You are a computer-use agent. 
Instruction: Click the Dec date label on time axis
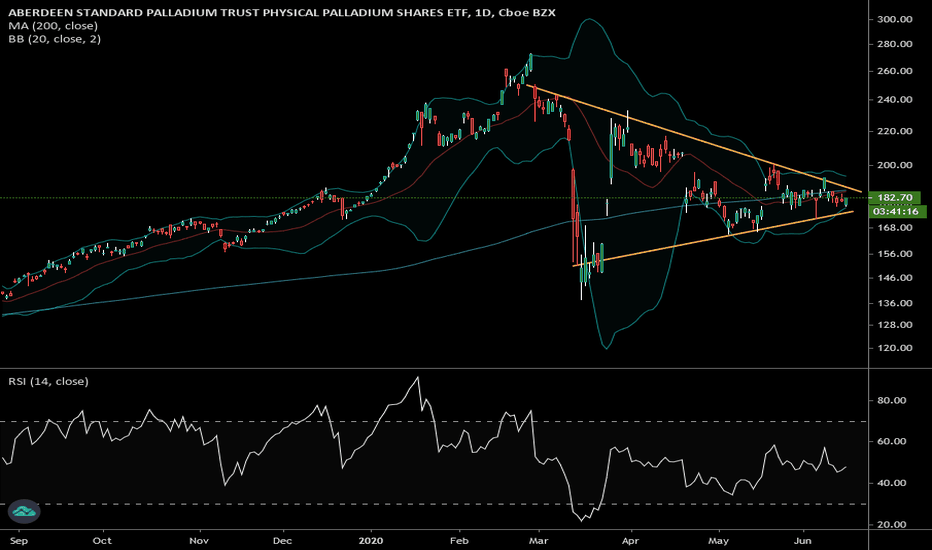[282, 540]
